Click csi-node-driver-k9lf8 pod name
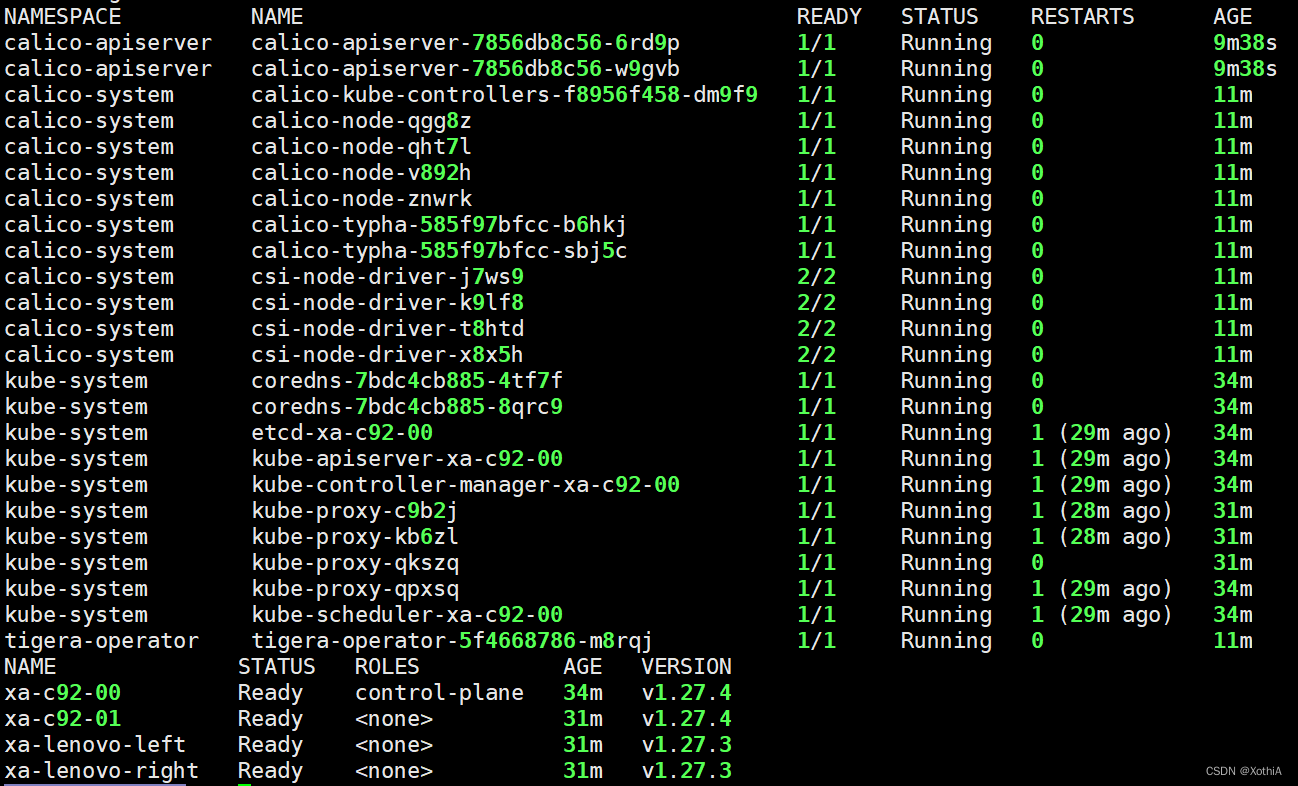1298x786 pixels. coord(387,303)
